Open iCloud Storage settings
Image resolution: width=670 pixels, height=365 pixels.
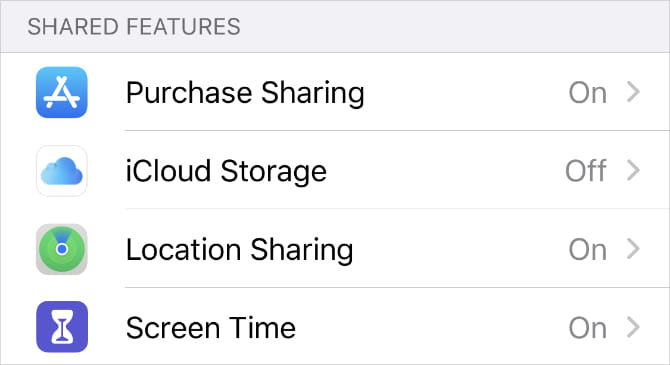tap(335, 170)
